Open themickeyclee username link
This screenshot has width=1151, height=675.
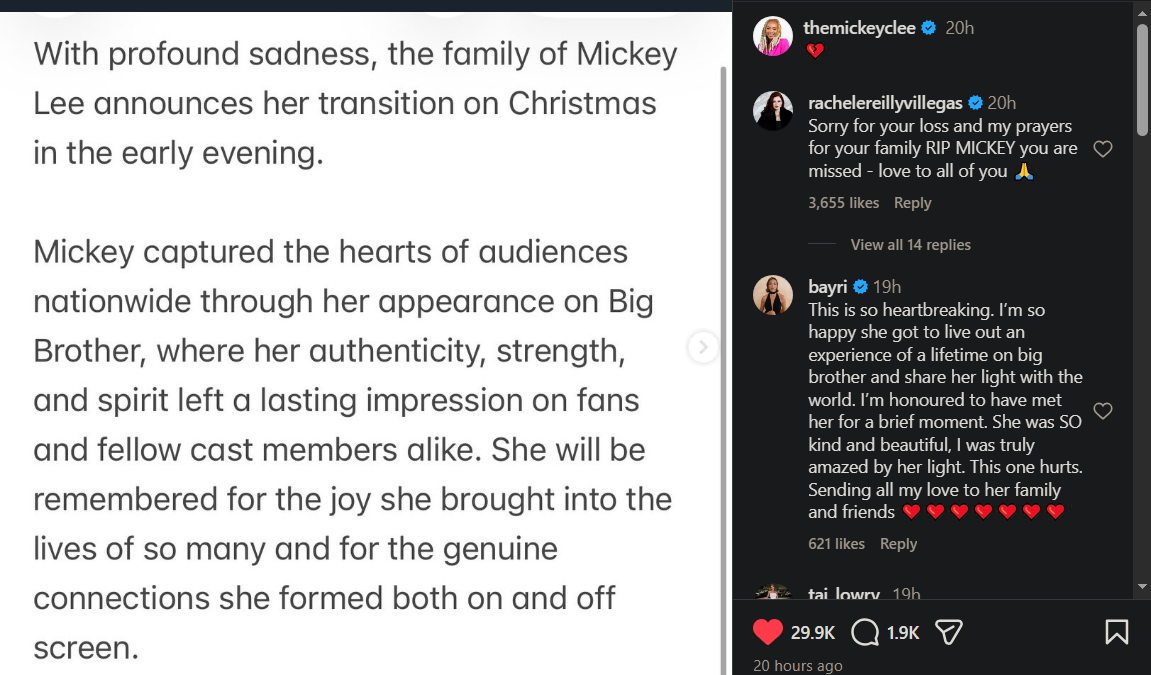[x=859, y=28]
